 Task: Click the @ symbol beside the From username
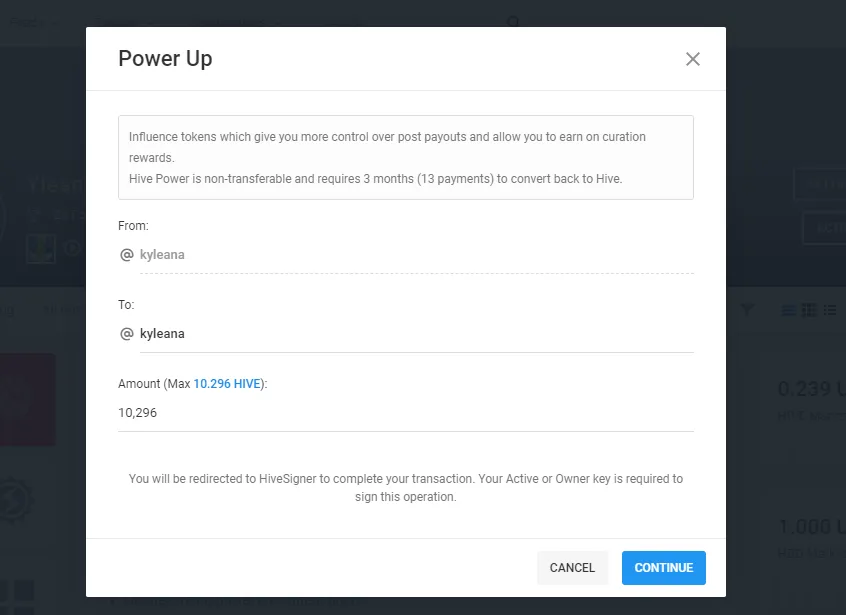(127, 255)
